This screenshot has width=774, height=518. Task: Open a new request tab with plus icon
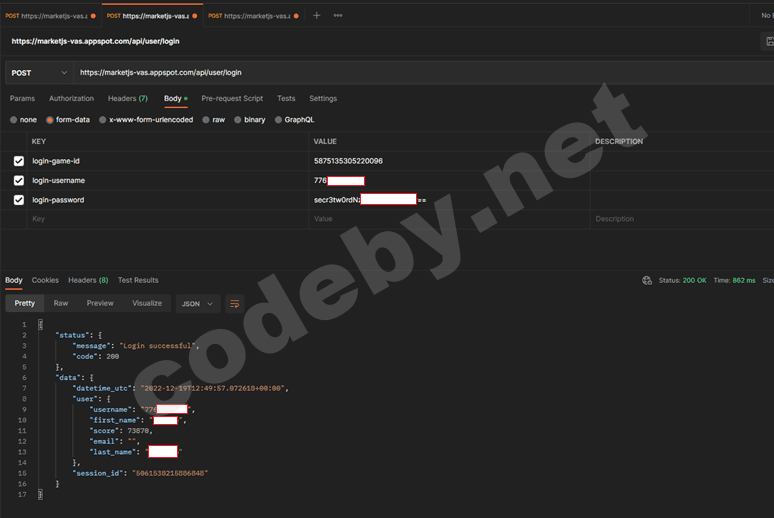[x=316, y=15]
